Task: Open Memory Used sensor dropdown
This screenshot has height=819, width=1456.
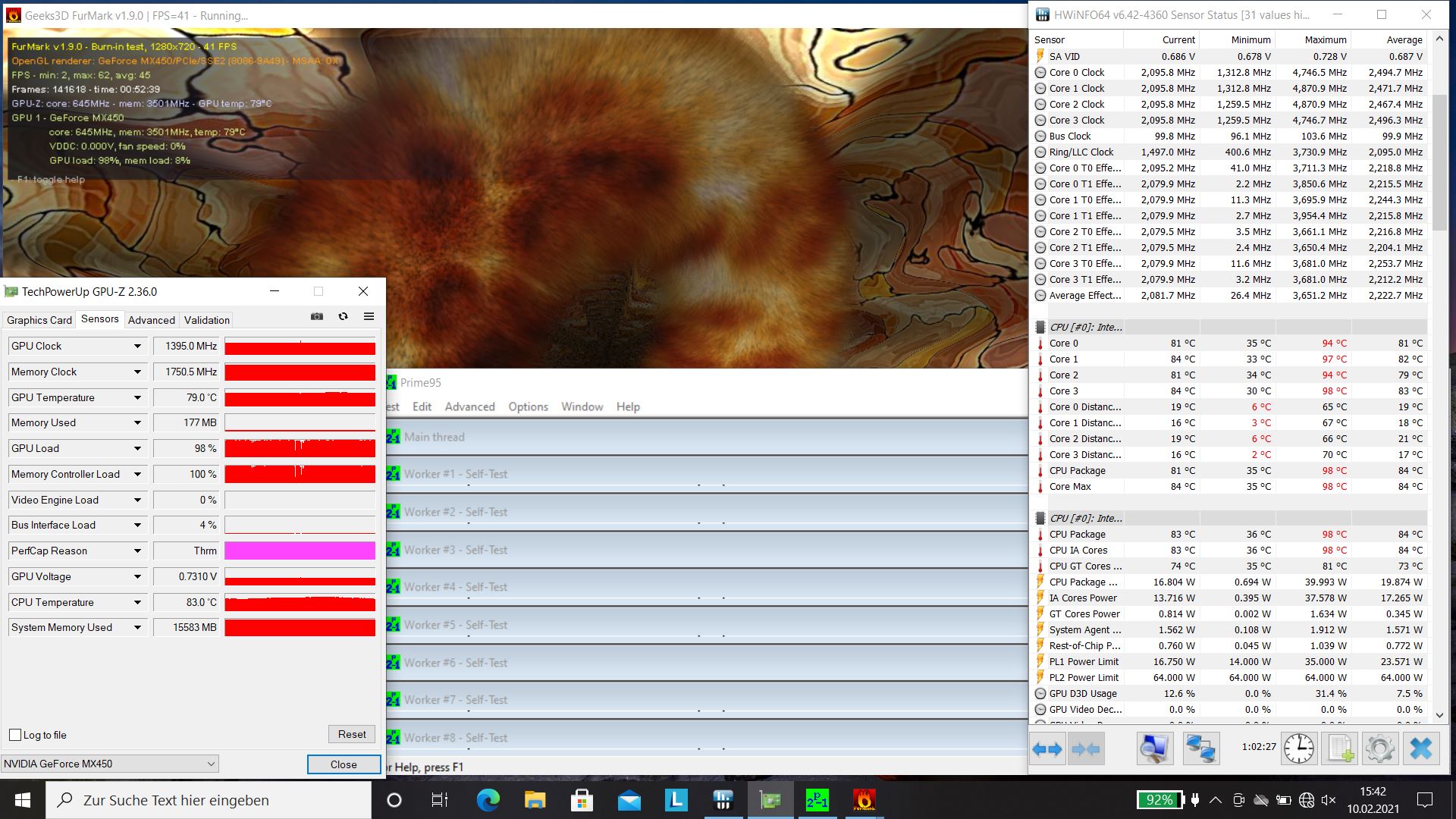Action: [x=137, y=423]
